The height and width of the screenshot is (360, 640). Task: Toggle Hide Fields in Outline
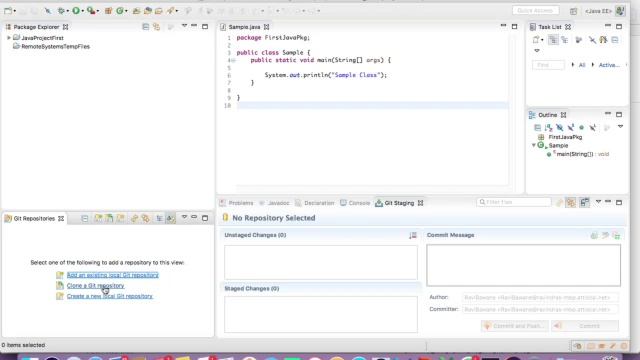[560, 128]
